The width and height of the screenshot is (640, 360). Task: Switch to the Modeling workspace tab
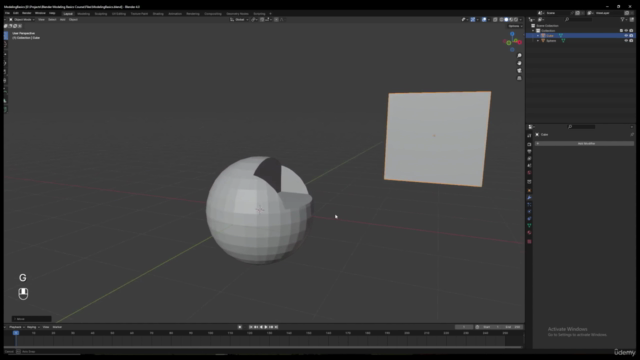click(83, 13)
